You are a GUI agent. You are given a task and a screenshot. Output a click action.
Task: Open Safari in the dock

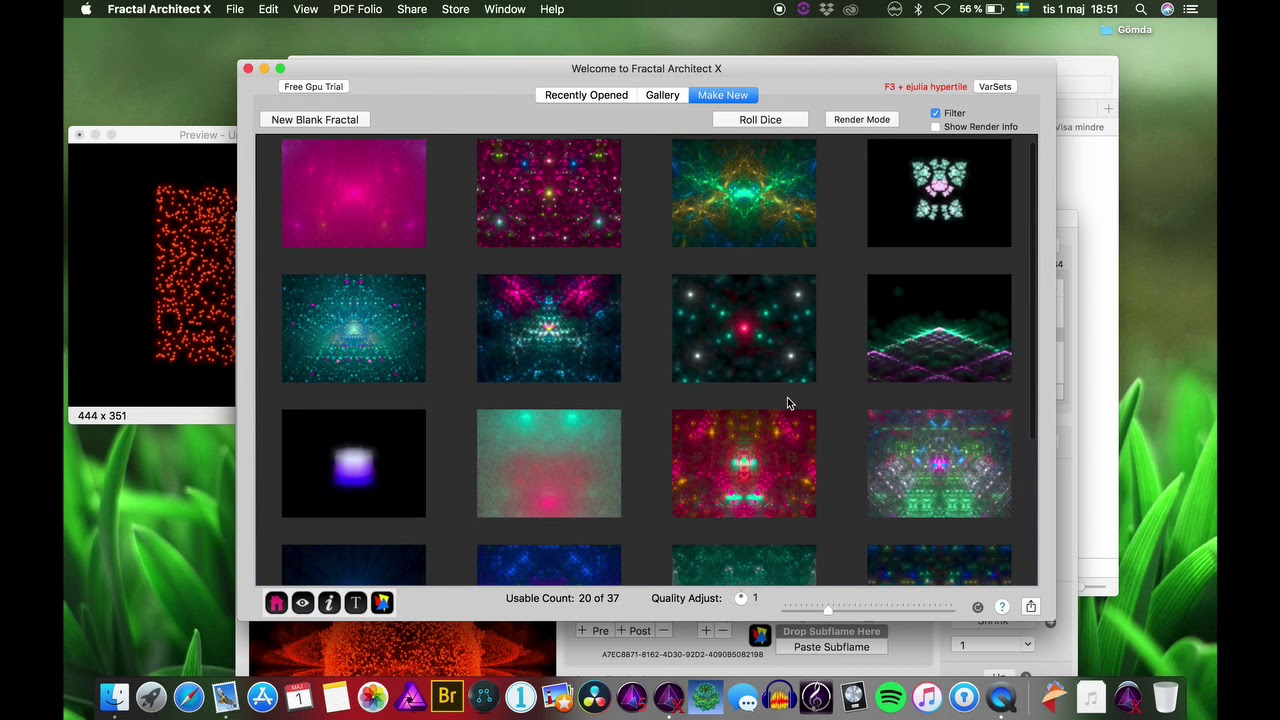pos(188,697)
